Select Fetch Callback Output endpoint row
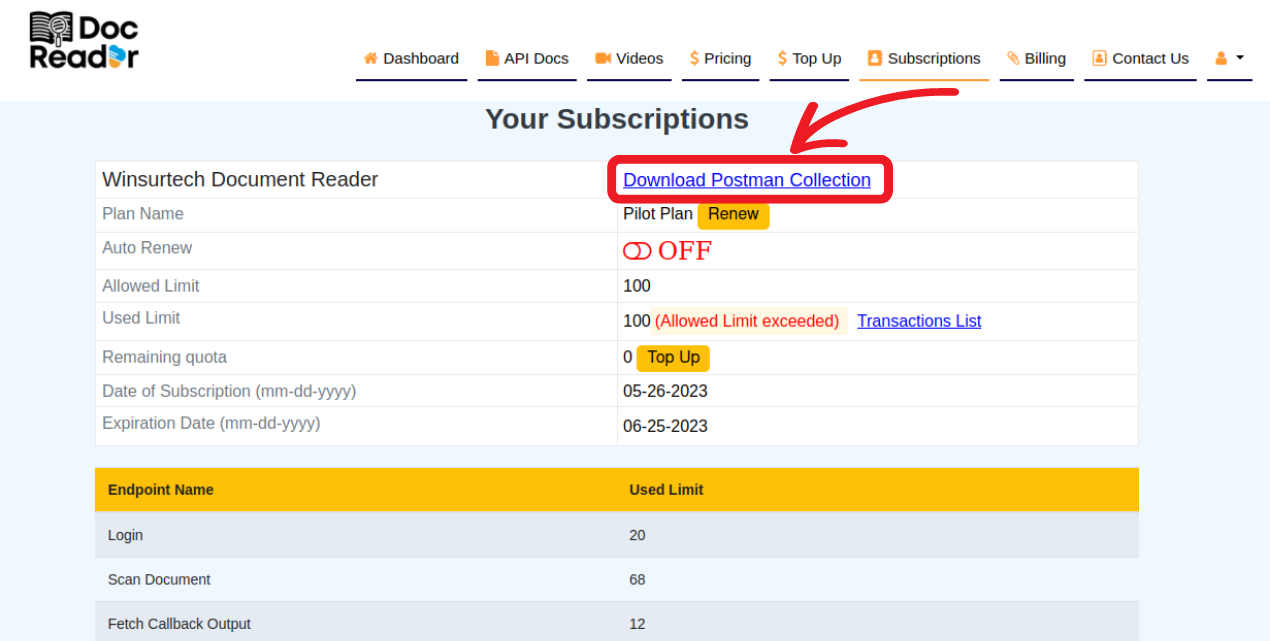 pyautogui.click(x=617, y=623)
